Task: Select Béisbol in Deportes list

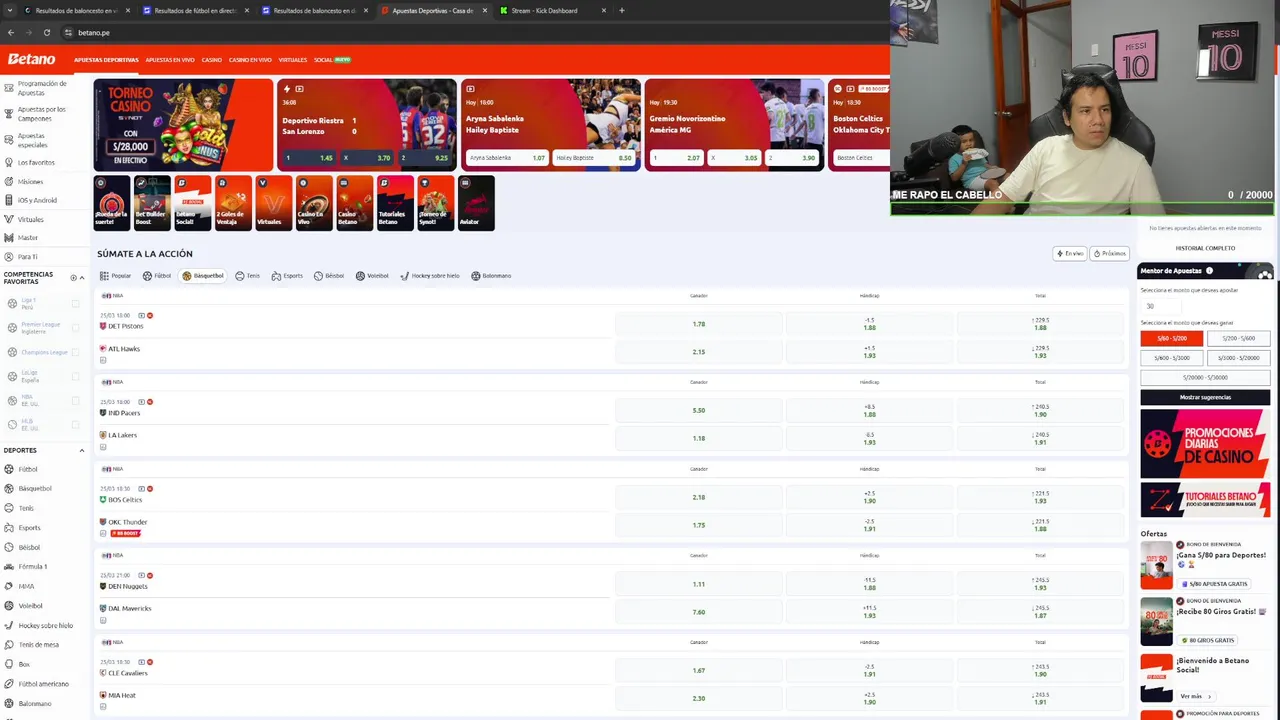Action: click(29, 547)
